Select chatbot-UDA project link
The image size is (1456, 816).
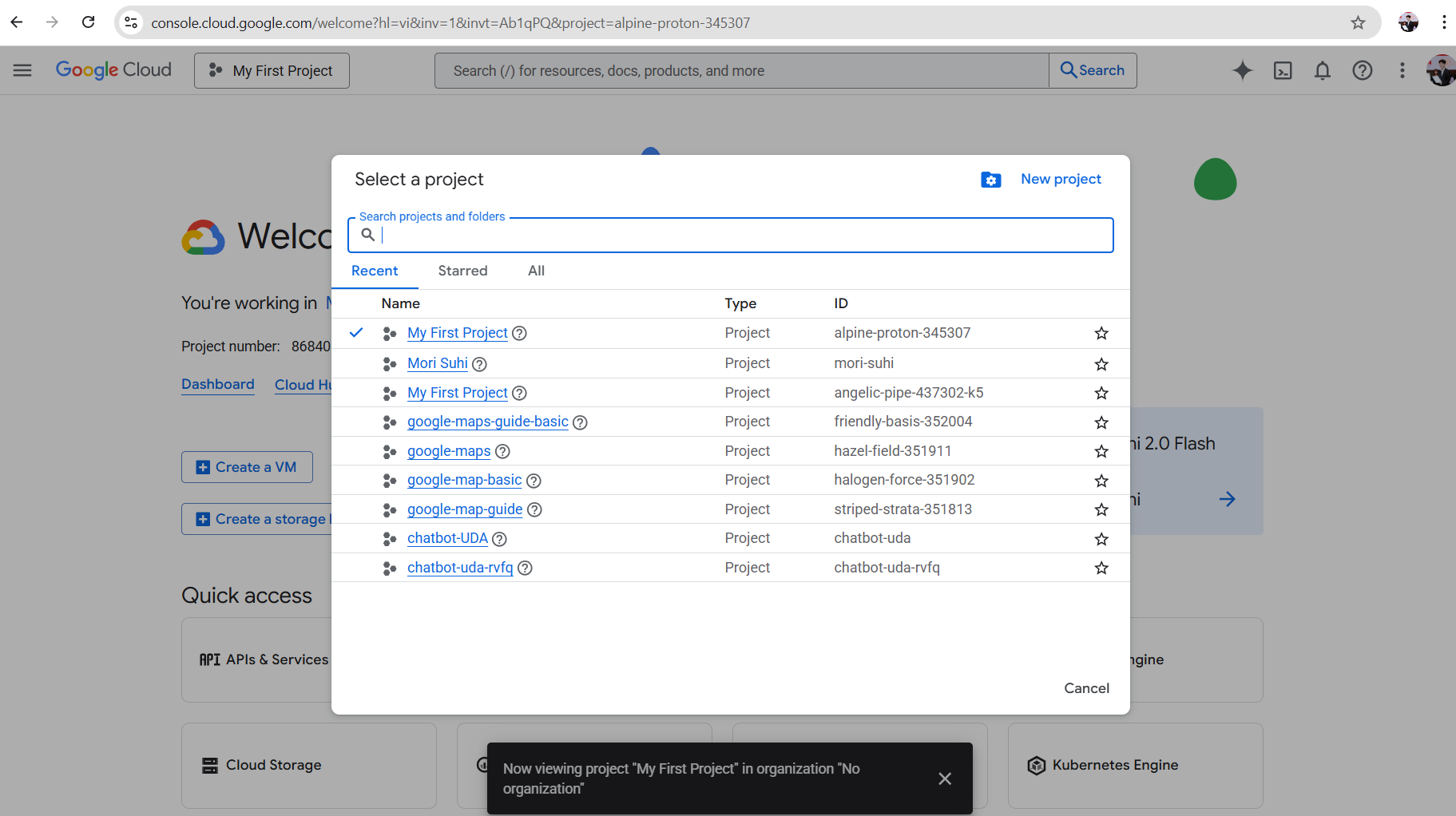click(x=447, y=538)
